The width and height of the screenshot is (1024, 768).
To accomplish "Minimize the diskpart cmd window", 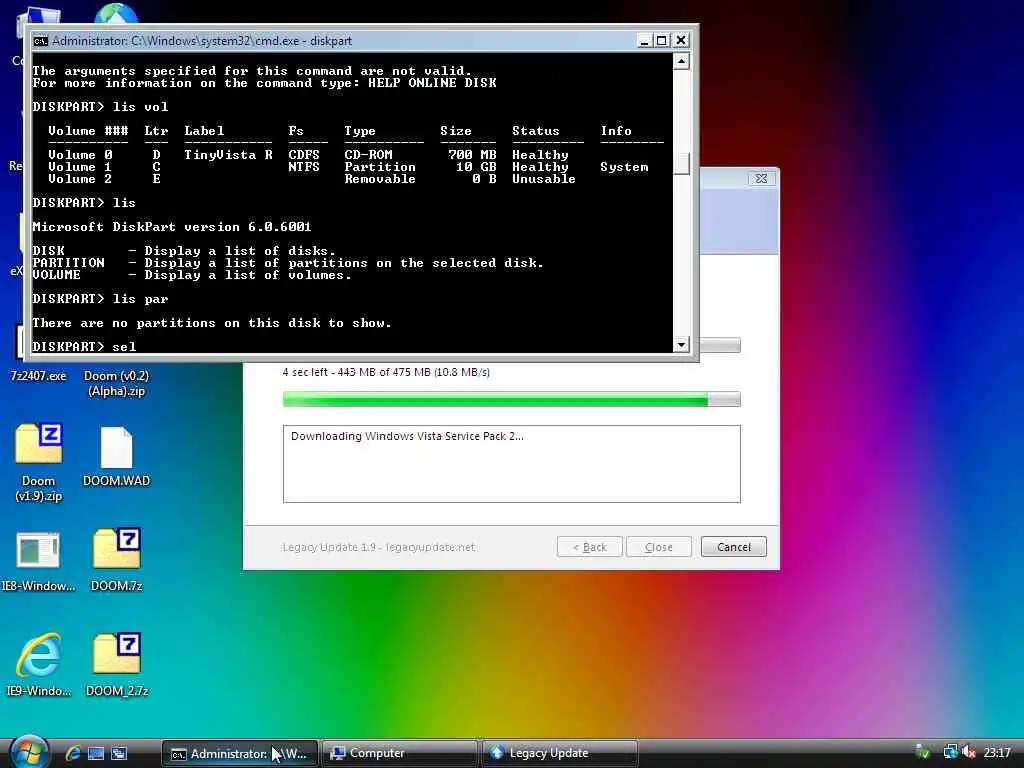I will coord(644,40).
